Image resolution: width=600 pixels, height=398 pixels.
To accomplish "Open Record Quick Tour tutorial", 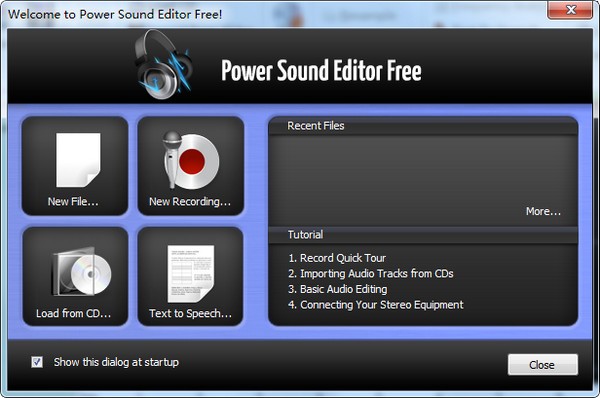I will (337, 258).
